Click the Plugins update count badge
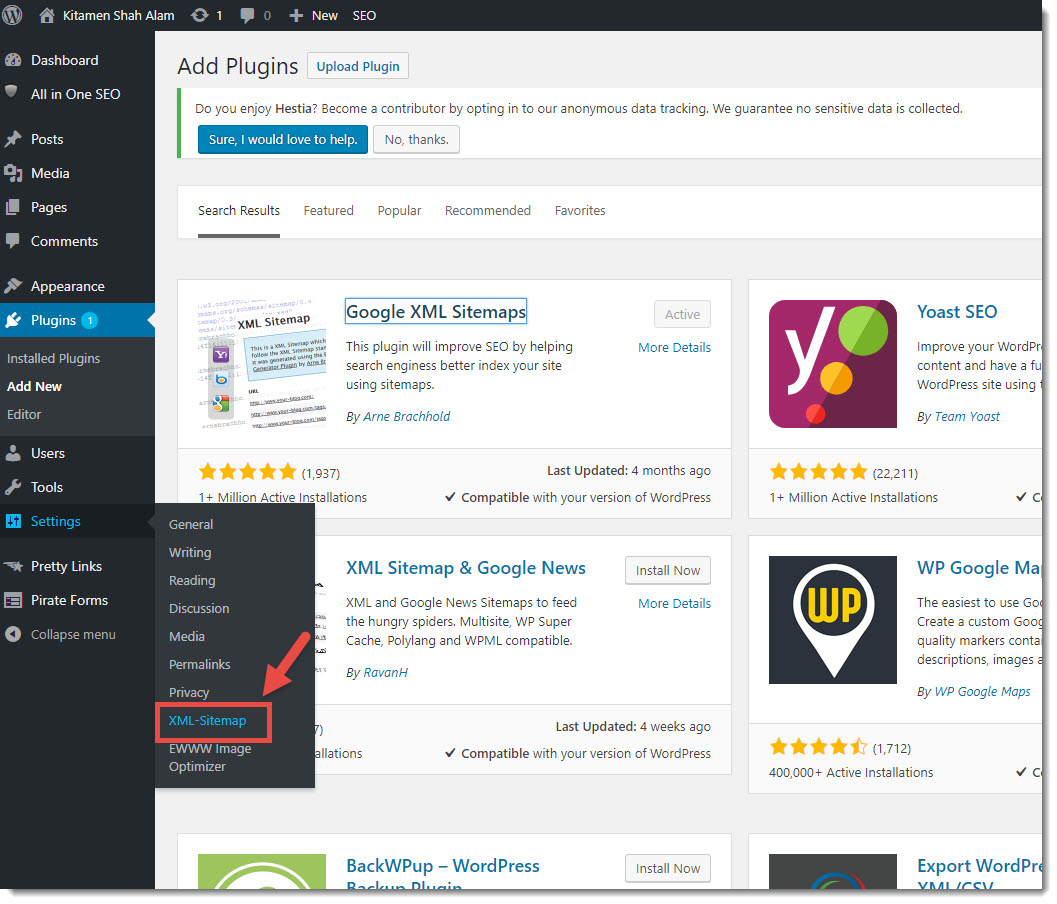Image resolution: width=1057 pixels, height=904 pixels. [x=90, y=320]
